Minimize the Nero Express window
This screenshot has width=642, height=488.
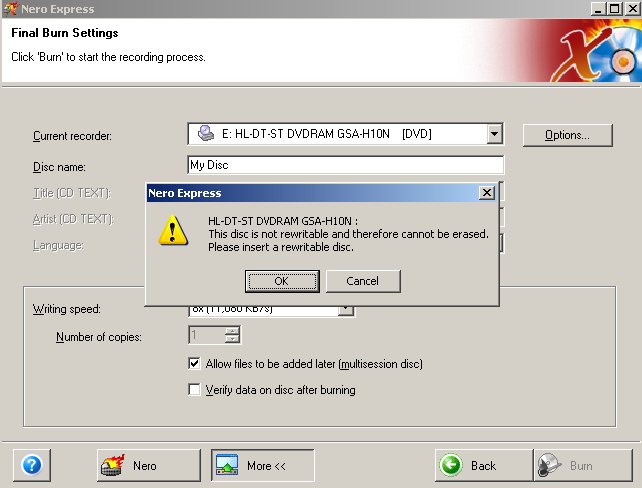pyautogui.click(x=596, y=8)
